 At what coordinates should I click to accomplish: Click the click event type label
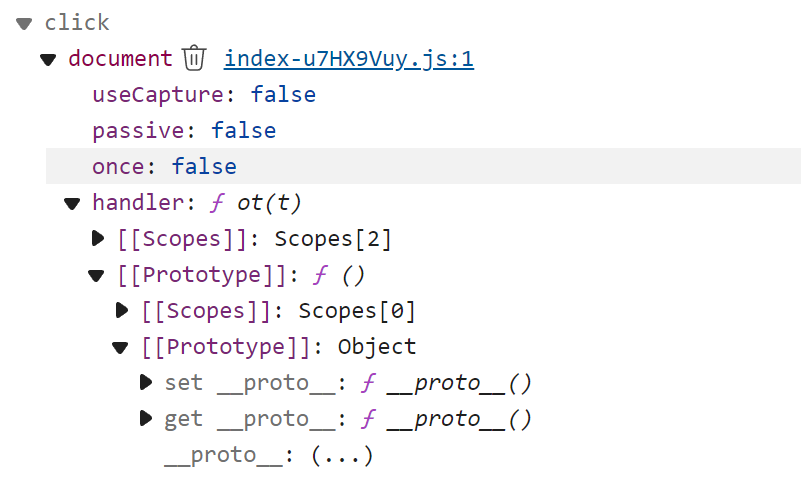(x=77, y=23)
